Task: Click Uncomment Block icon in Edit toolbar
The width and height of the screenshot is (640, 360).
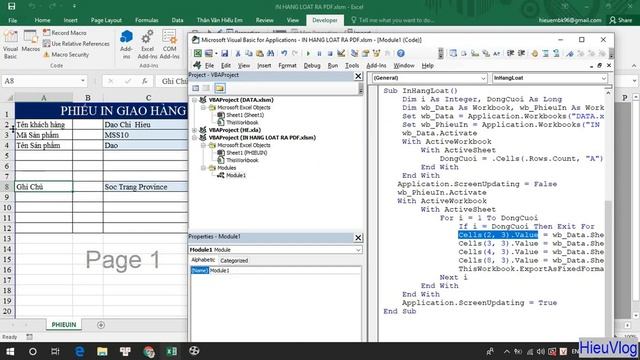Action: 556,53
